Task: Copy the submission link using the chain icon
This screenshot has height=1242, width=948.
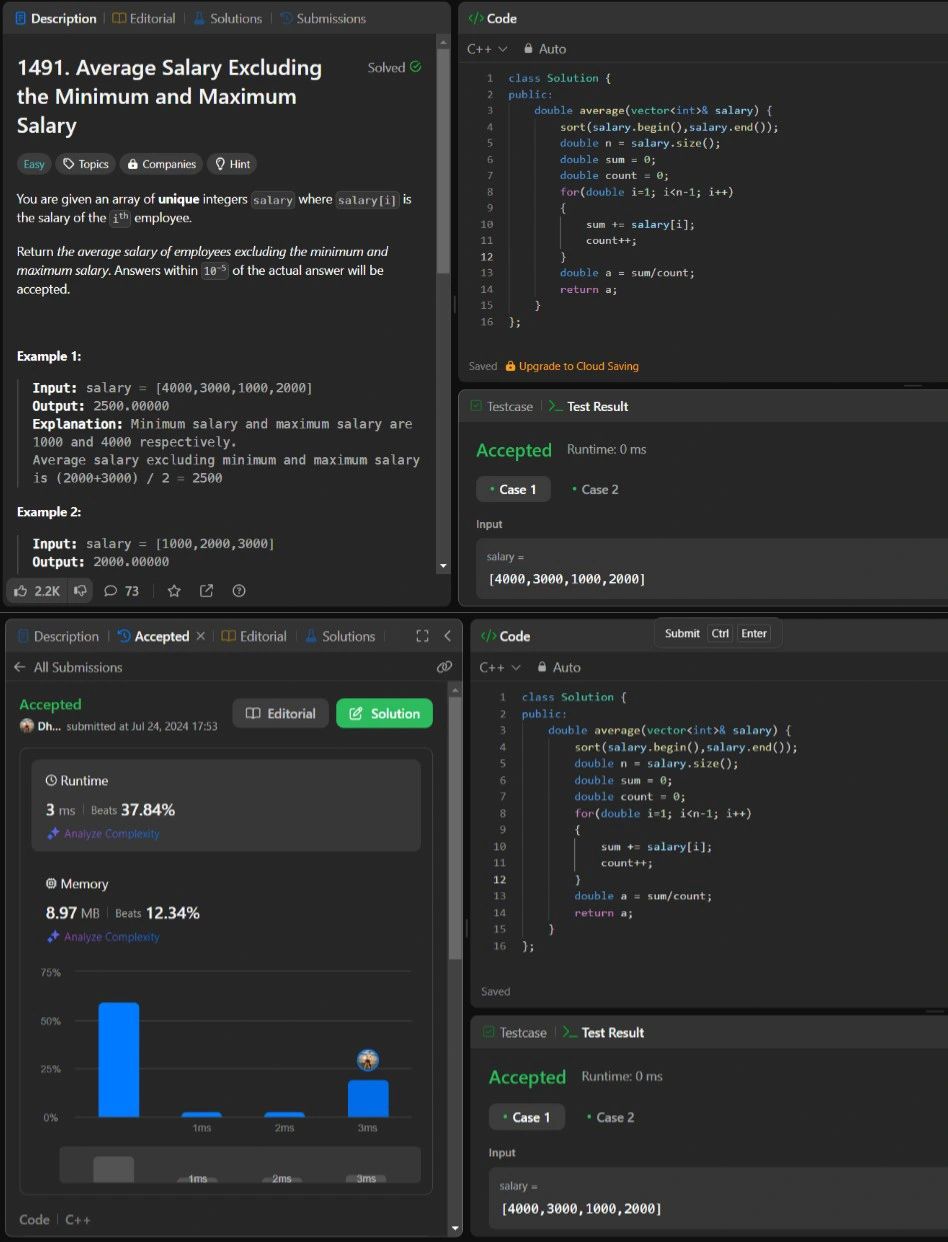Action: coord(444,667)
